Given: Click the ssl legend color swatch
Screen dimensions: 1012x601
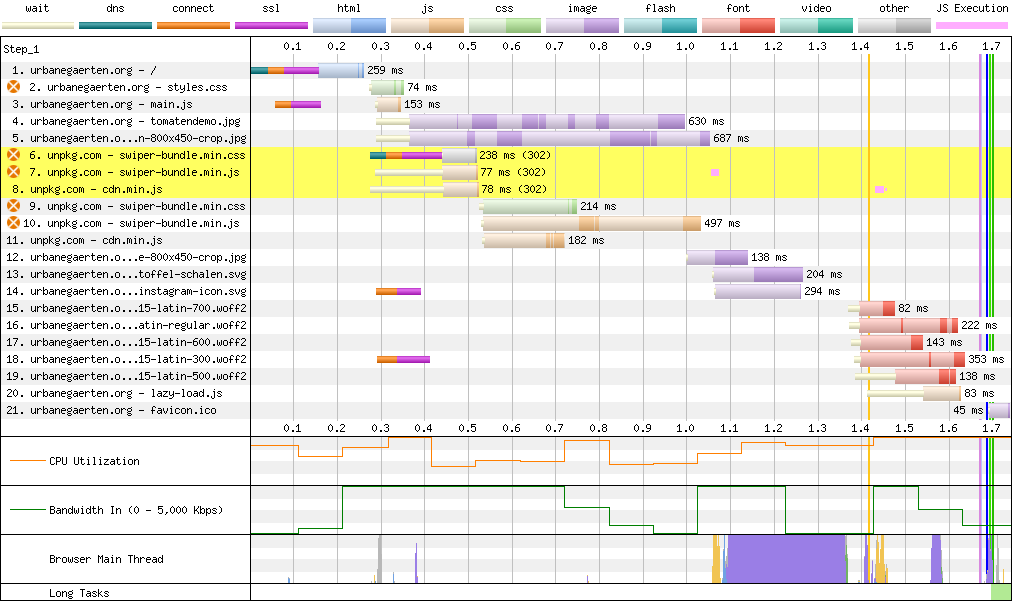Looking at the screenshot, I should click(271, 26).
